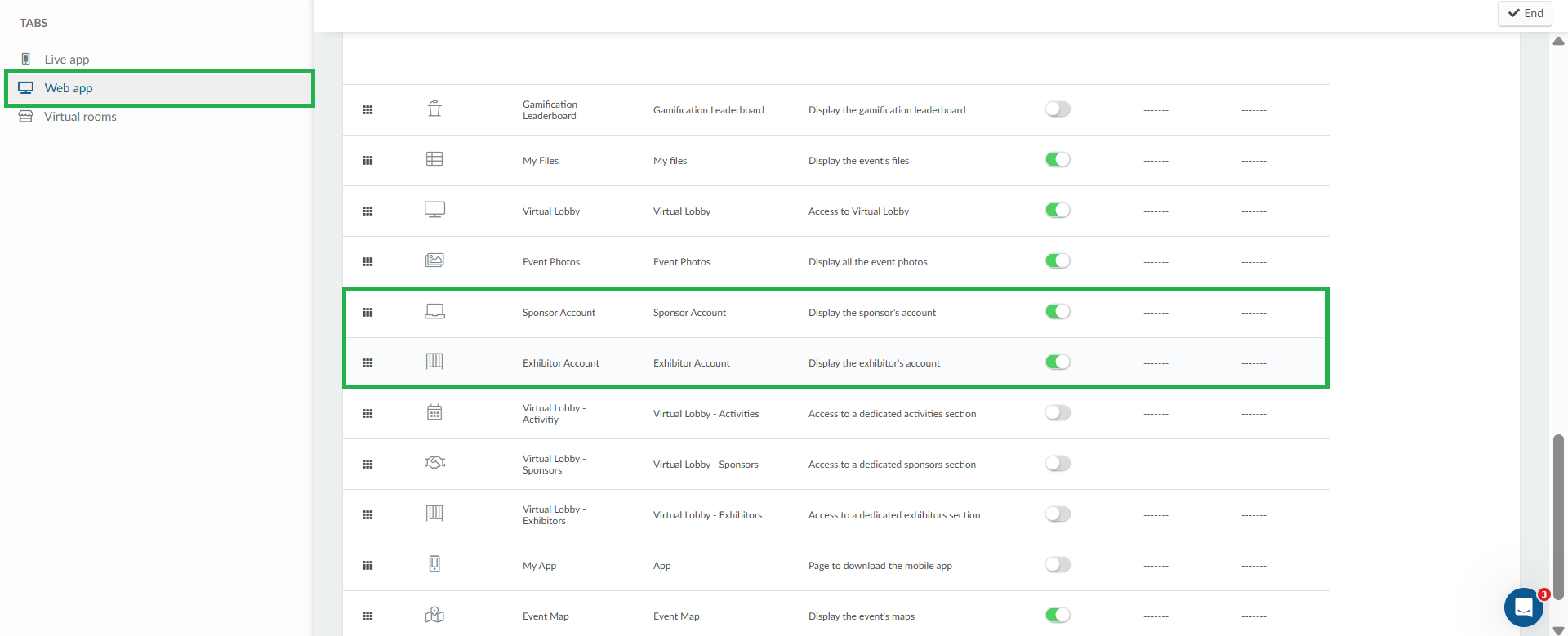Open the chat support bubble
Viewport: 1568px width, 636px height.
1523,607
